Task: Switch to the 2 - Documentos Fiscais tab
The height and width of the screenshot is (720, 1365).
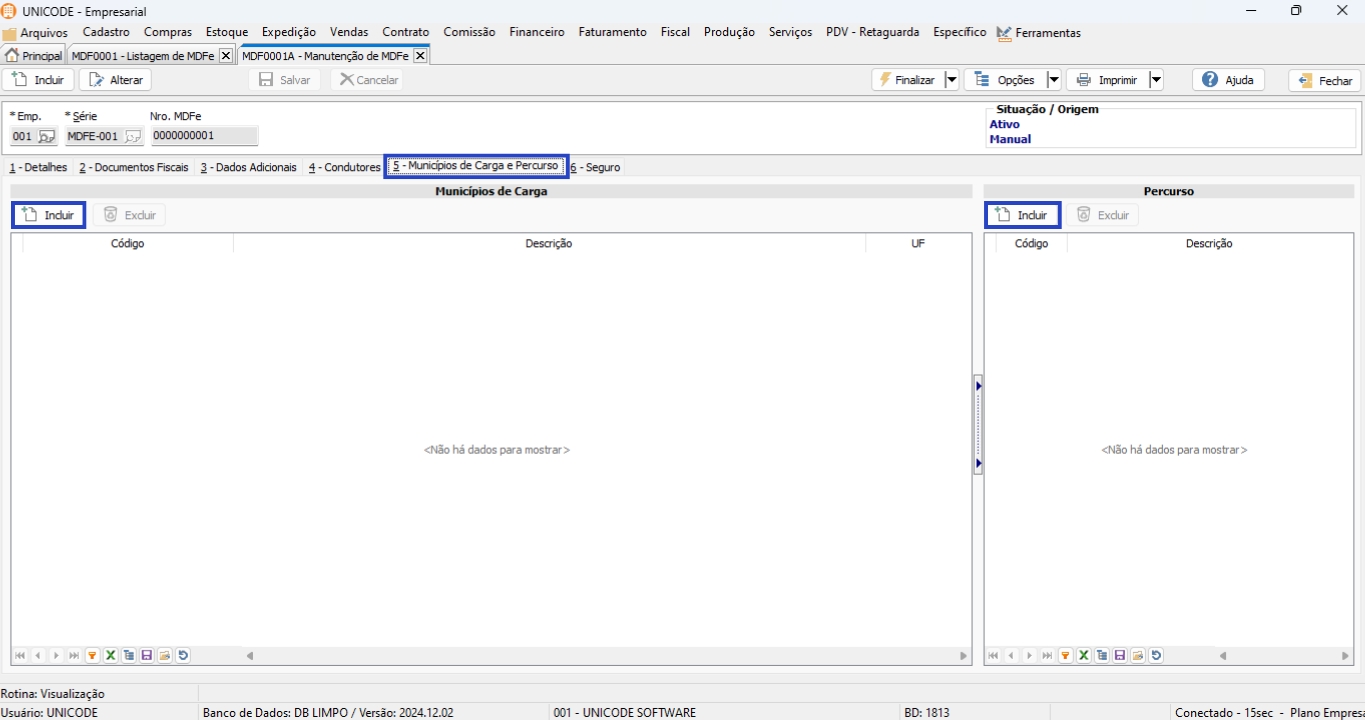Action: coord(134,167)
